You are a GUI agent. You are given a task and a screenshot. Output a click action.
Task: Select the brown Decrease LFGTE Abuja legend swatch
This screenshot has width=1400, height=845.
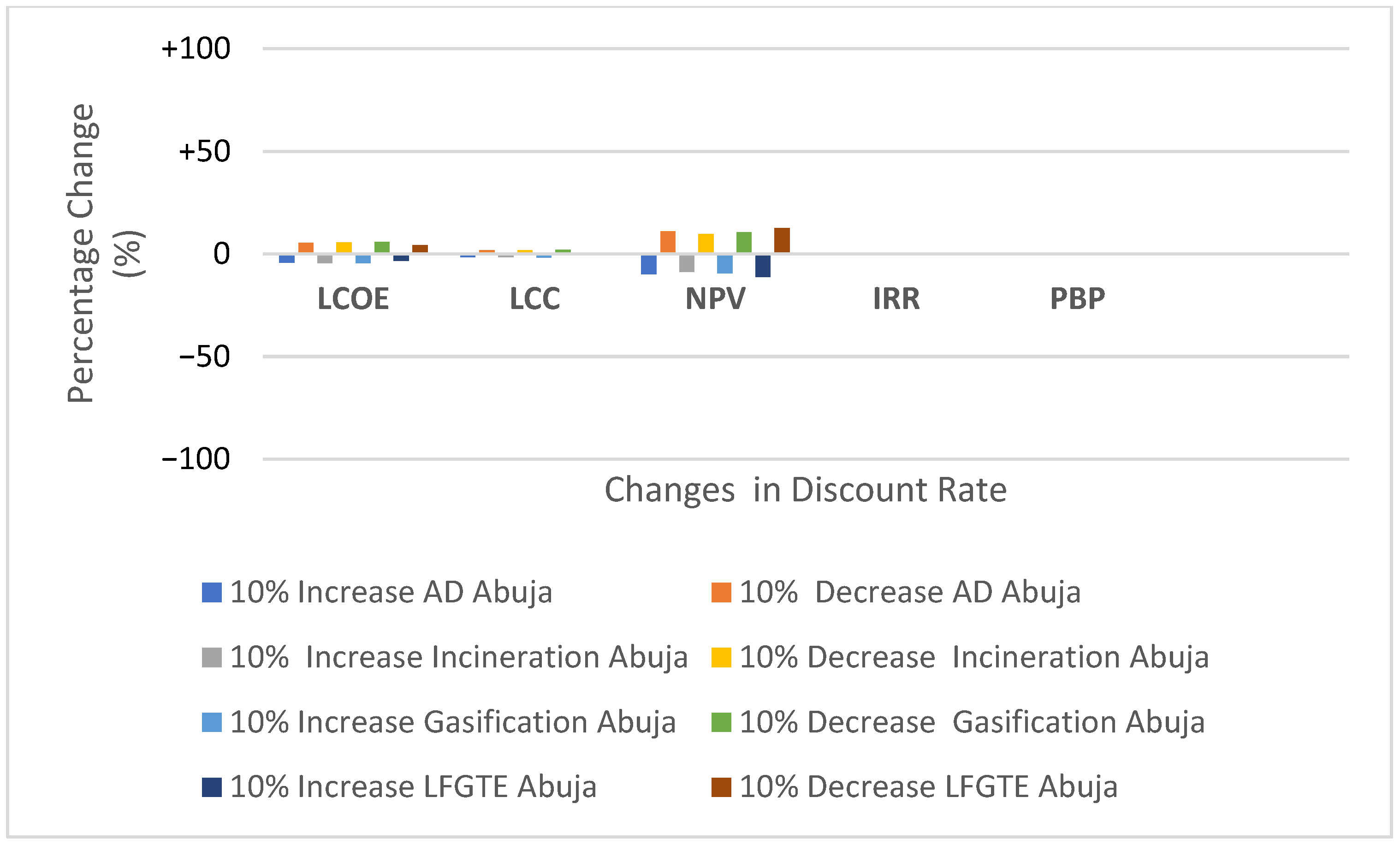pyautogui.click(x=721, y=787)
